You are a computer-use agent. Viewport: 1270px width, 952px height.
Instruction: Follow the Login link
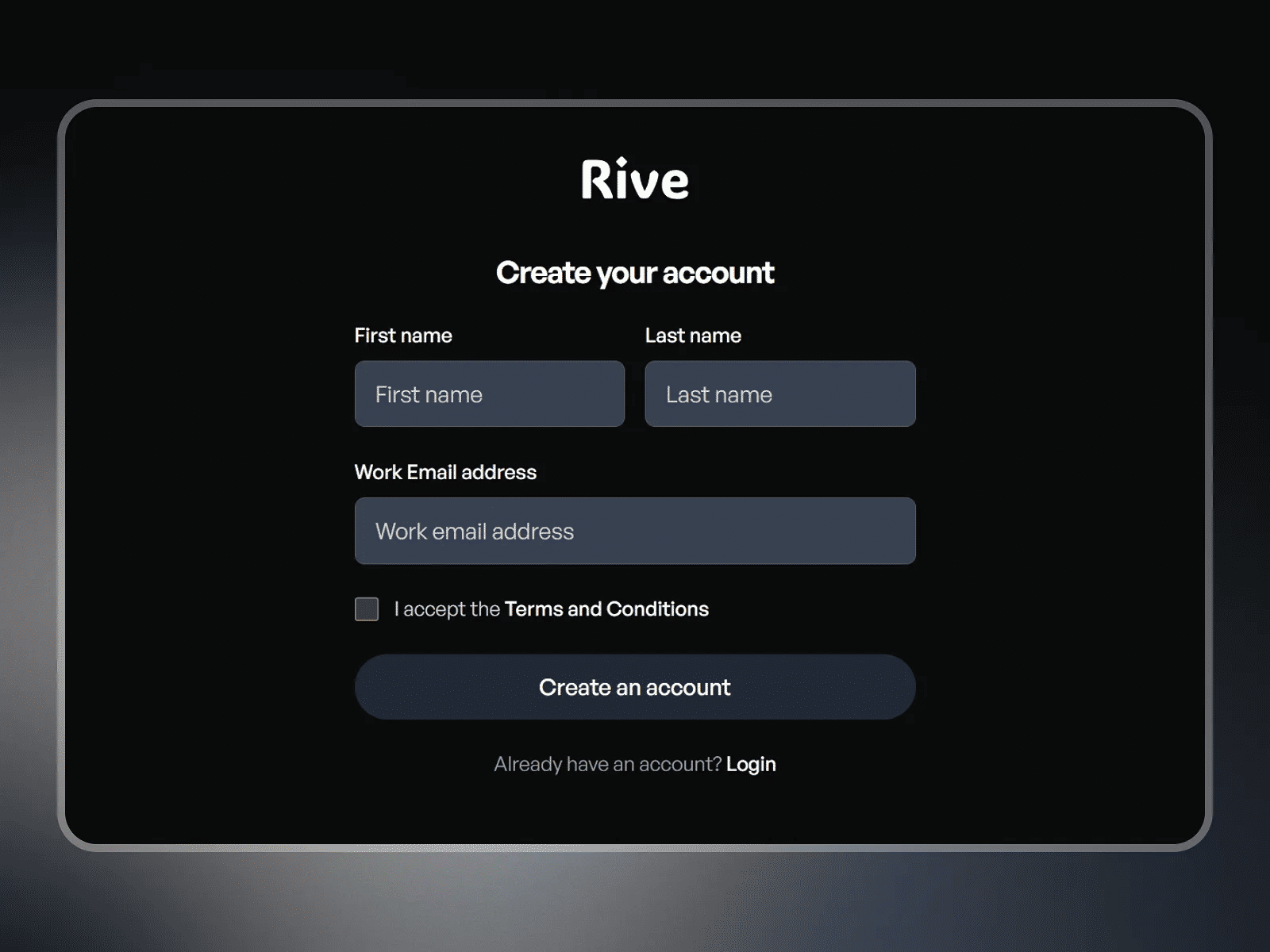click(x=751, y=764)
